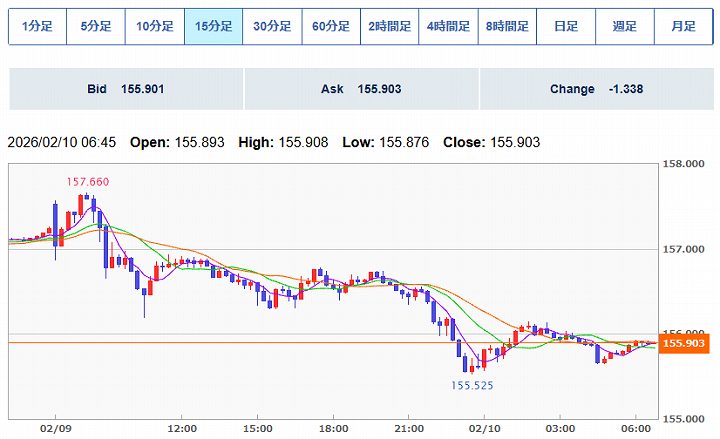Show the 2時間足 chart
Screen dimensions: 720x439
pos(389,27)
